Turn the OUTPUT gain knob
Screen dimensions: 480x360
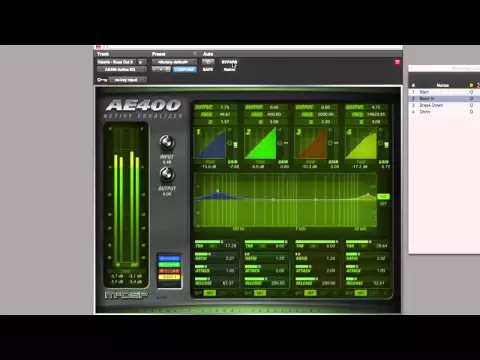pos(167,174)
